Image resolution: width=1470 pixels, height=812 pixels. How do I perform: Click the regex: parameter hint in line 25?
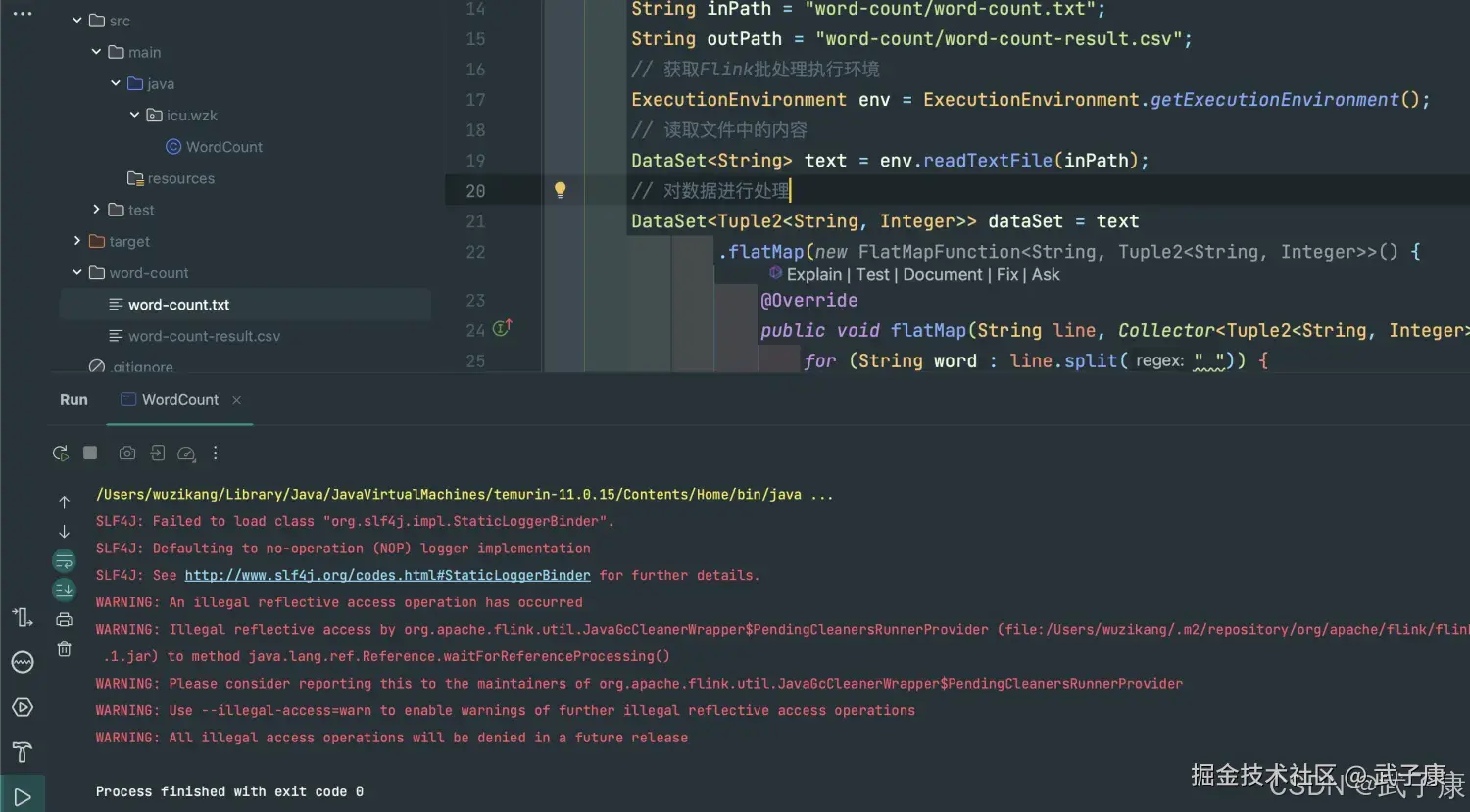click(1160, 360)
